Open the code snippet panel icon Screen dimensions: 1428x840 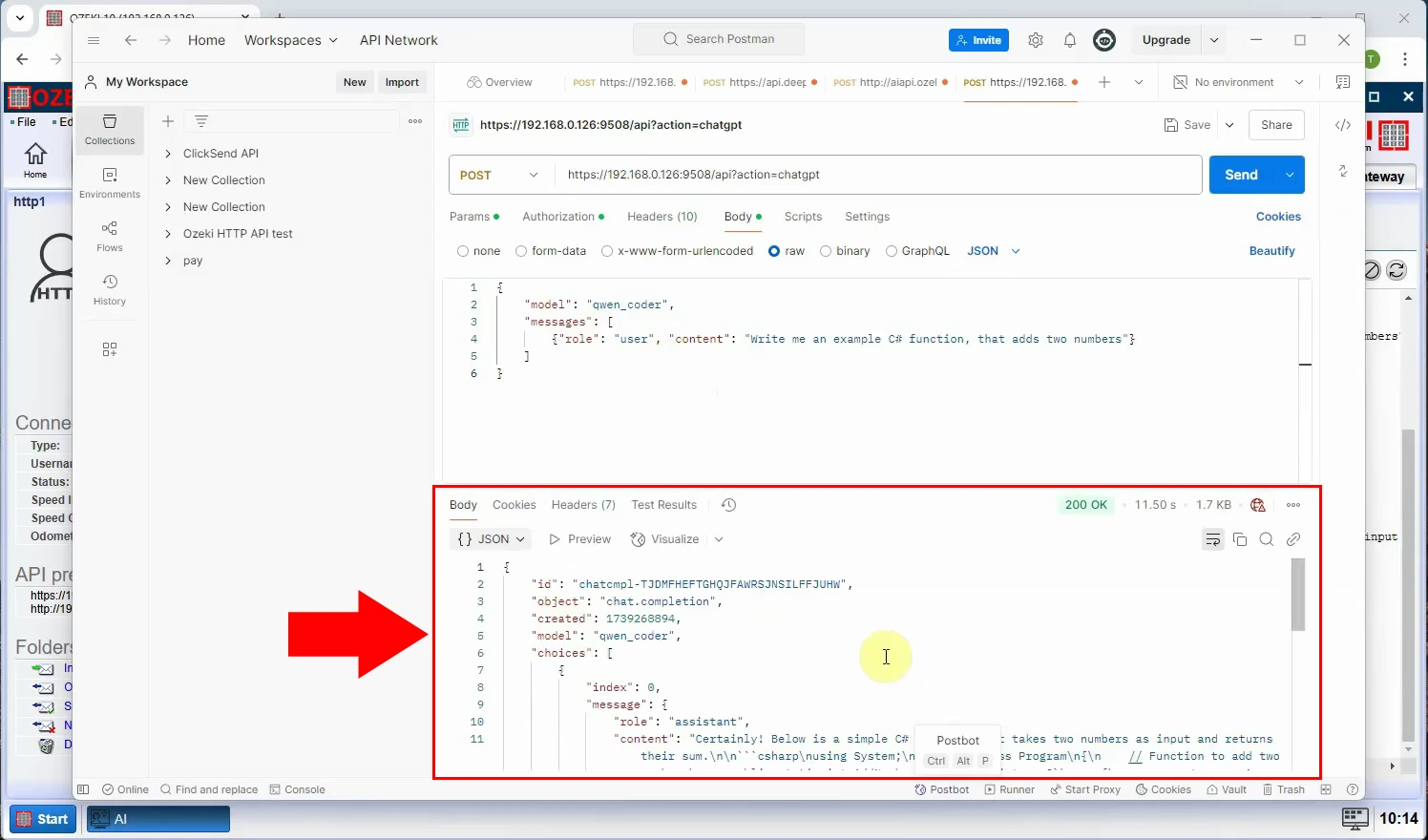1343,125
